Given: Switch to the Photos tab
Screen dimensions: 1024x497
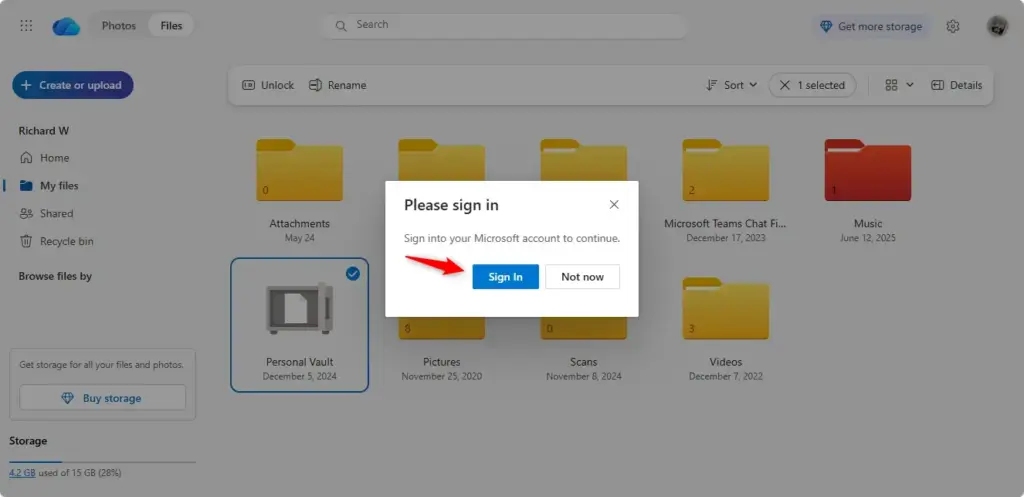Looking at the screenshot, I should (119, 26).
